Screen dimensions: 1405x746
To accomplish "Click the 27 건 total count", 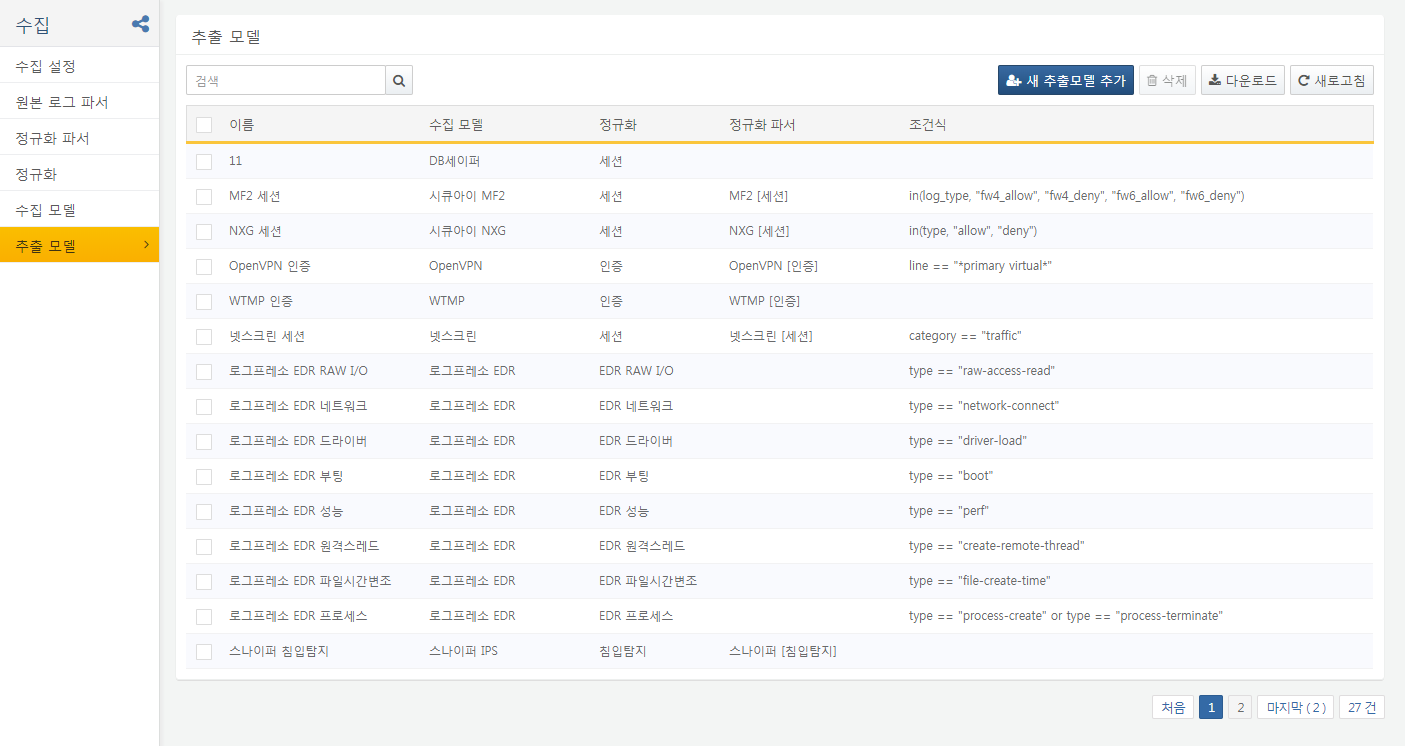I will tap(1361, 707).
